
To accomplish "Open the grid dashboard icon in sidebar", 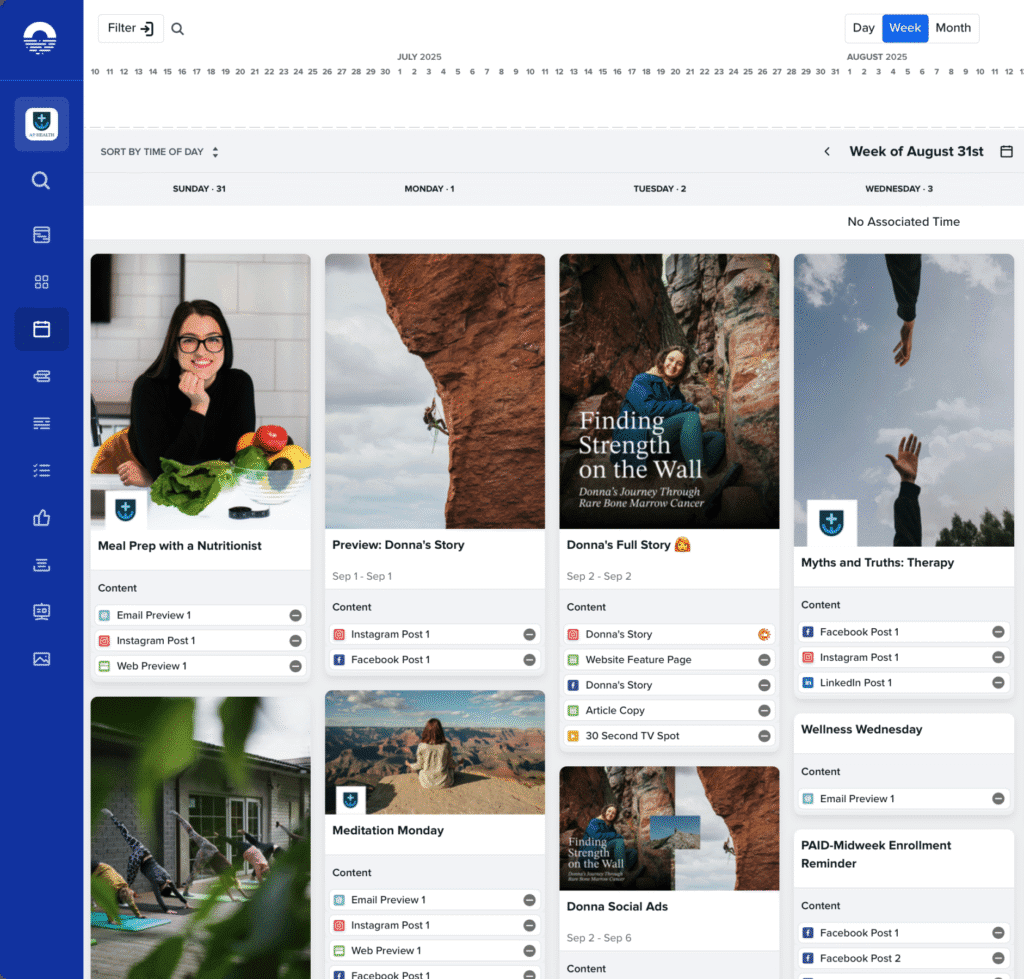I will pos(41,282).
